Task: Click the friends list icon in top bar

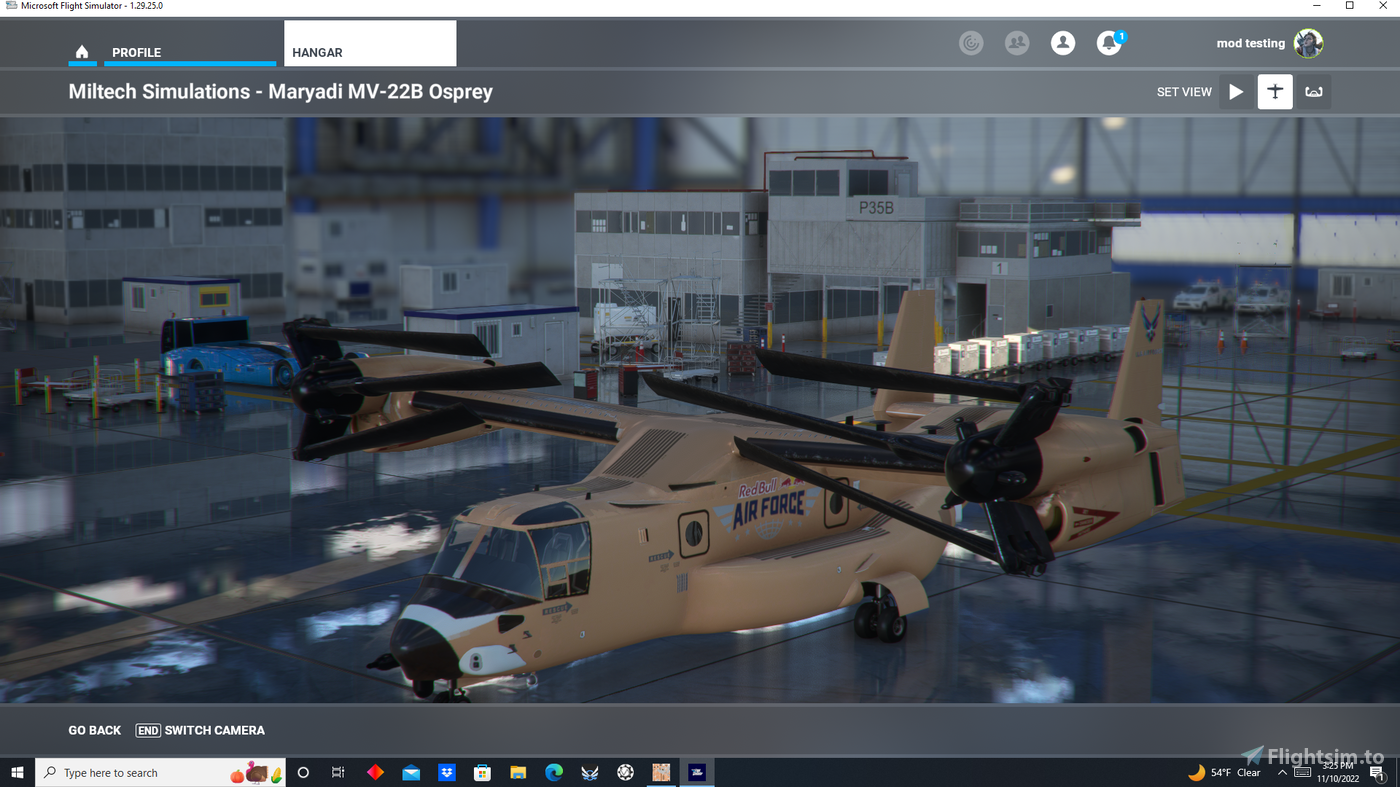Action: point(1017,42)
